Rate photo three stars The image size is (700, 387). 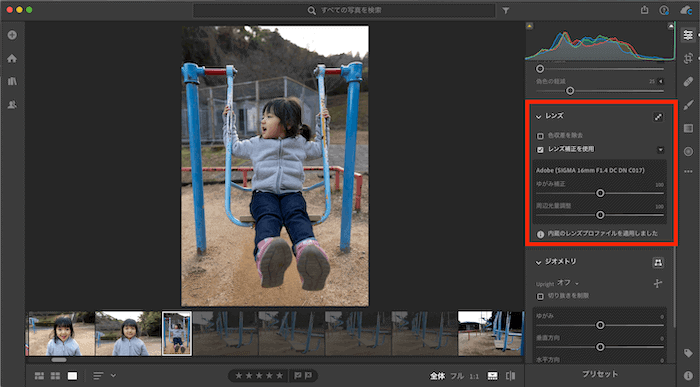click(x=259, y=376)
